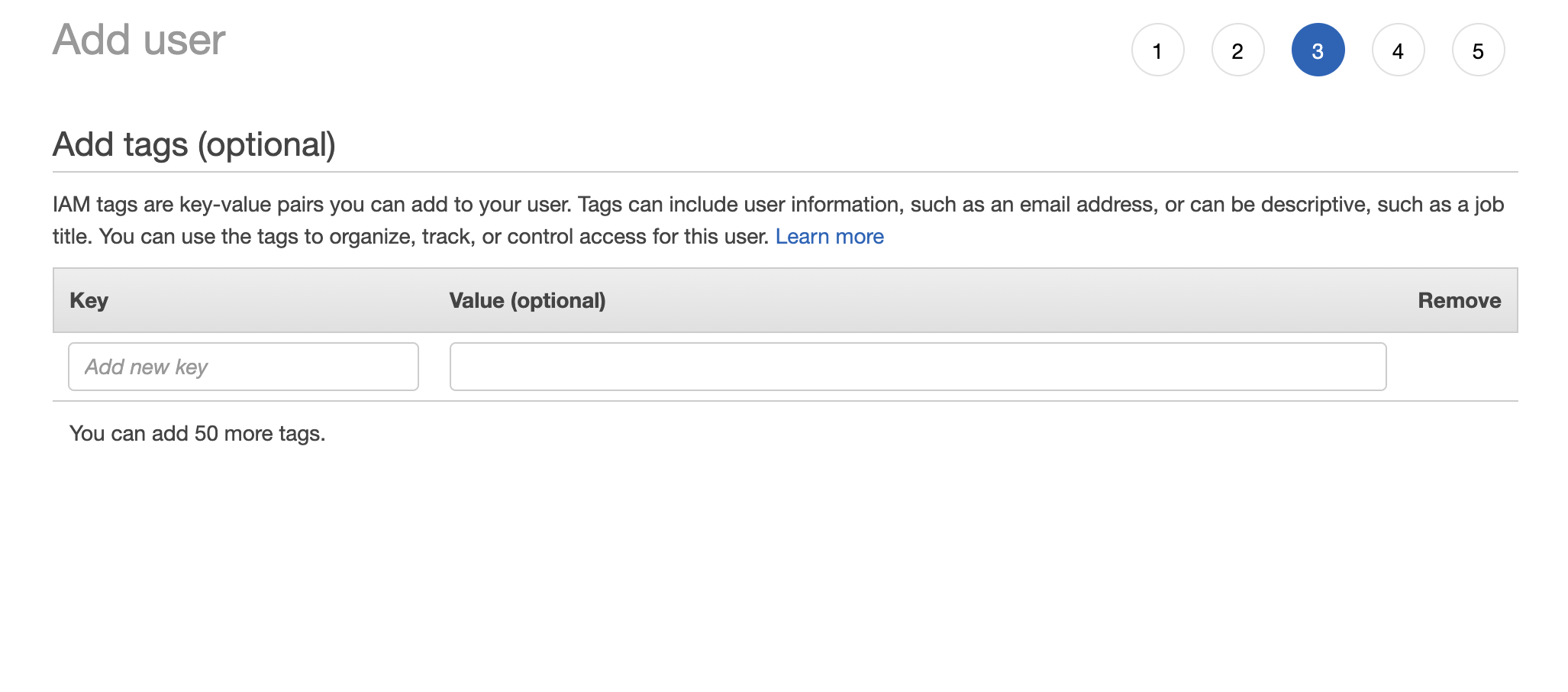Click the Remove column header
Viewport: 1568px width, 692px height.
pyautogui.click(x=1460, y=300)
